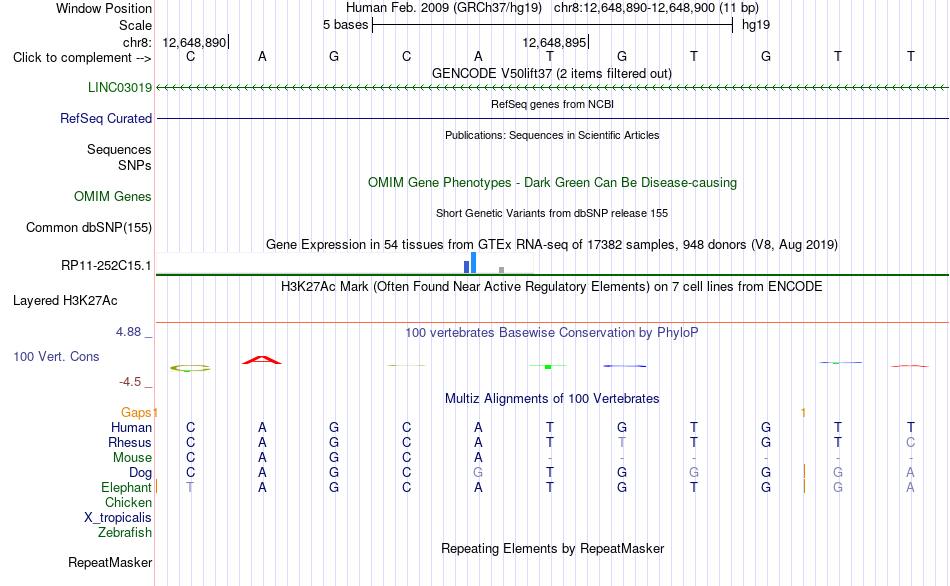The image size is (950, 586).
Task: Click the X_tropicalis species row label
Action: click(x=118, y=518)
